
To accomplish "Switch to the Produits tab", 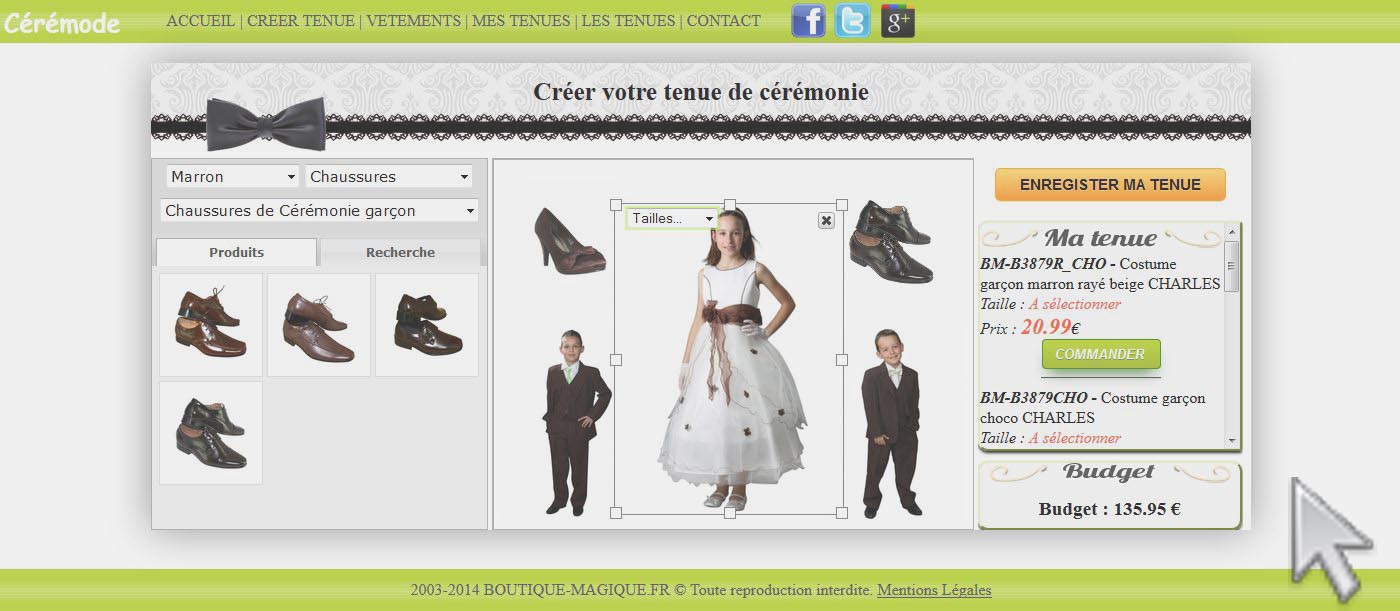I will [236, 252].
